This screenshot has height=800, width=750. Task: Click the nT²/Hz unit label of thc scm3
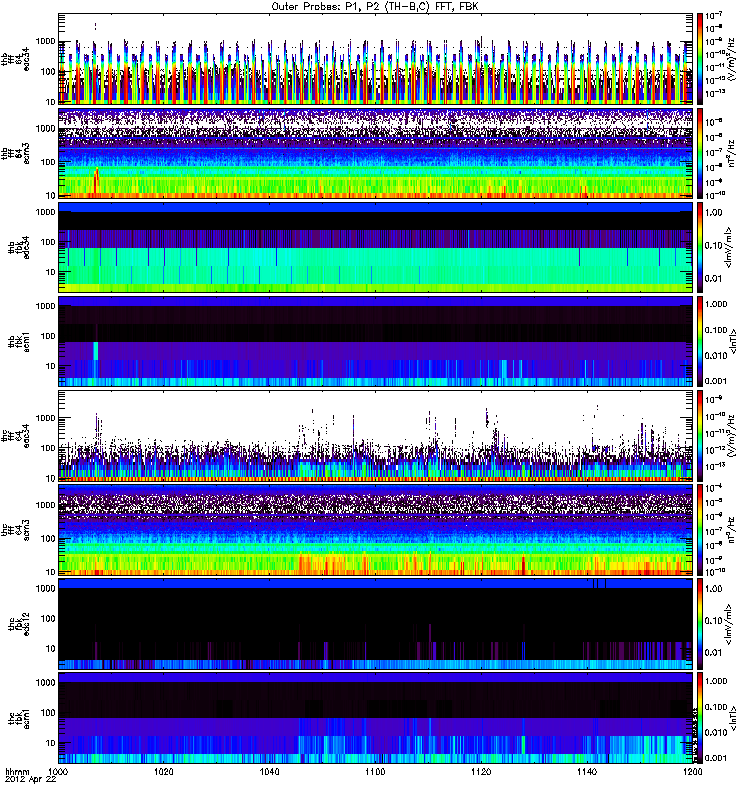tap(731, 530)
